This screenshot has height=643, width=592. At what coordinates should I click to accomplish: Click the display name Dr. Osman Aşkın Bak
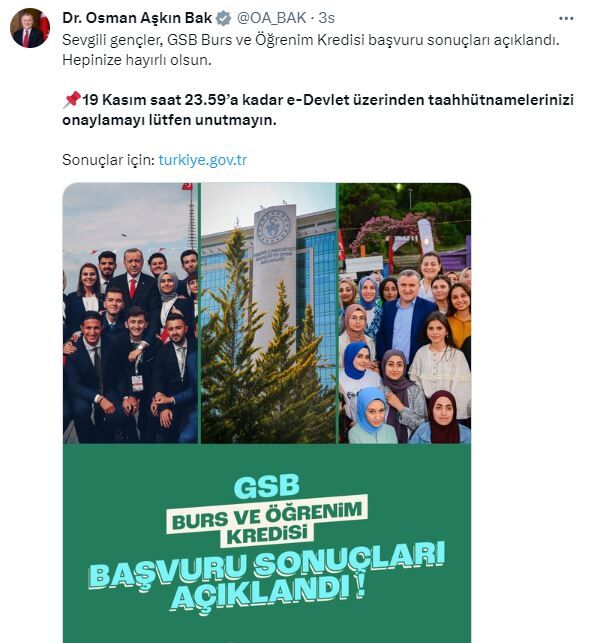137,18
